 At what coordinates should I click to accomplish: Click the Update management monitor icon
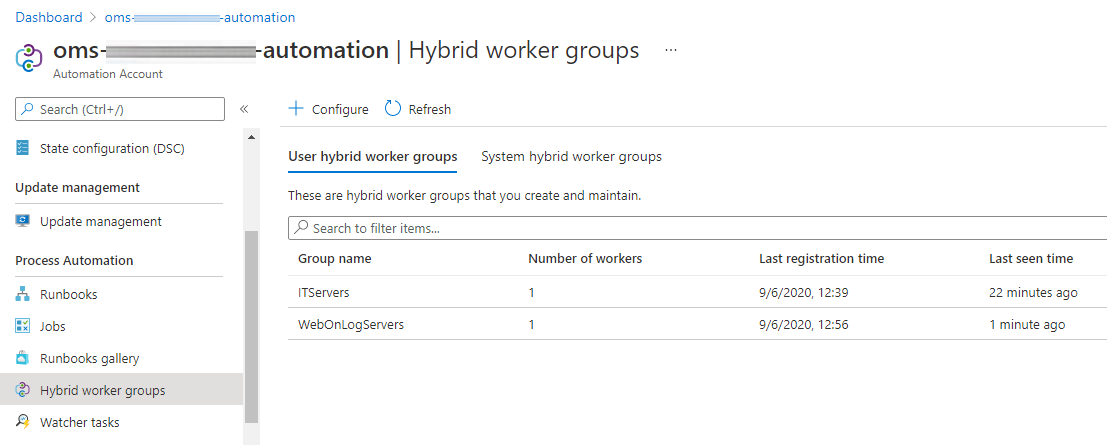23,221
